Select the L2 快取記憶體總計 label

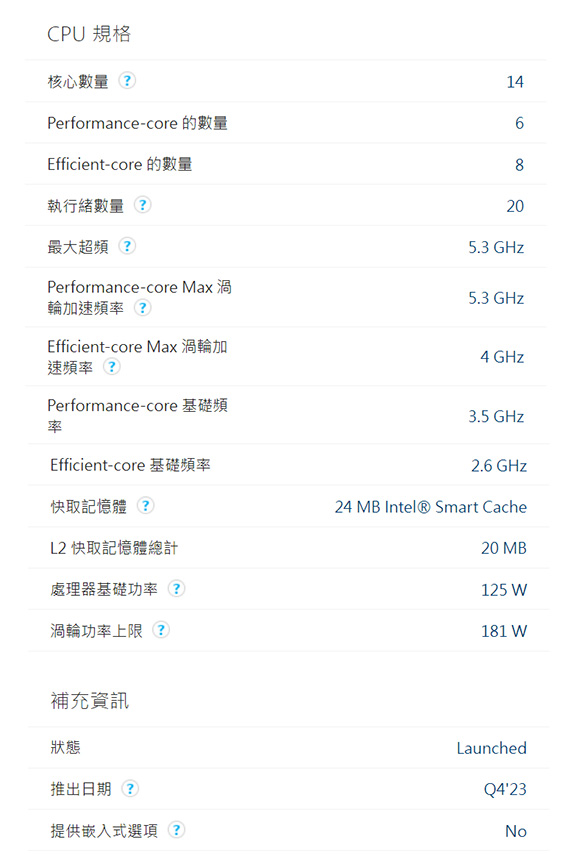[114, 548]
